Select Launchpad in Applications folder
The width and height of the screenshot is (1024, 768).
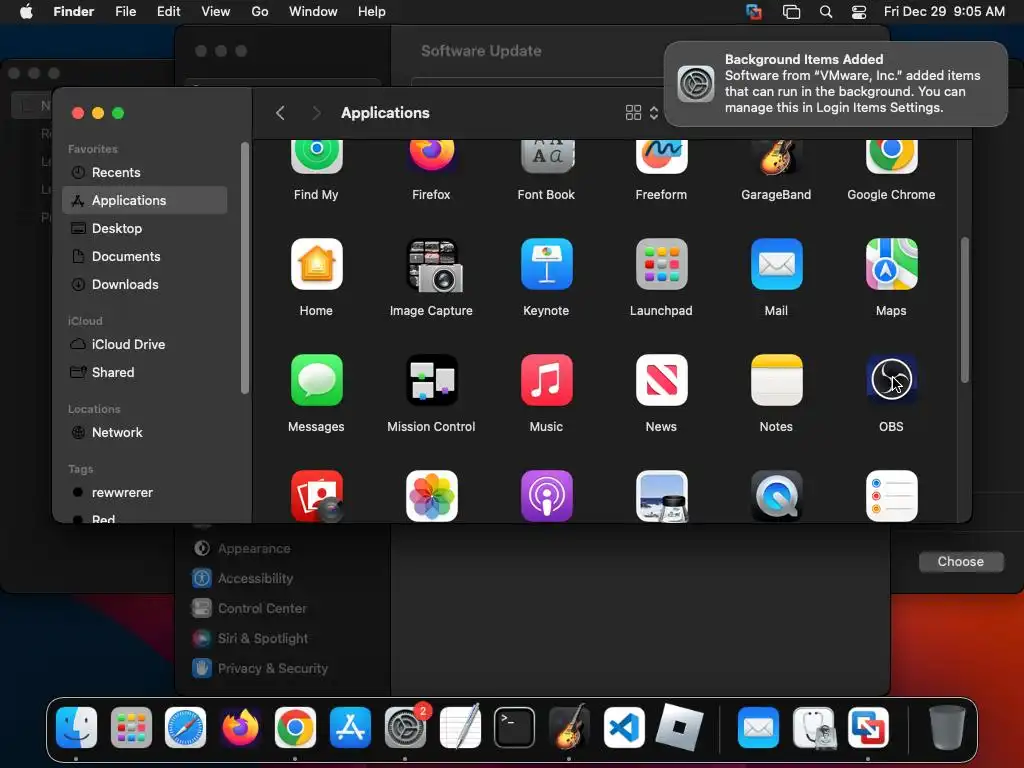661,264
